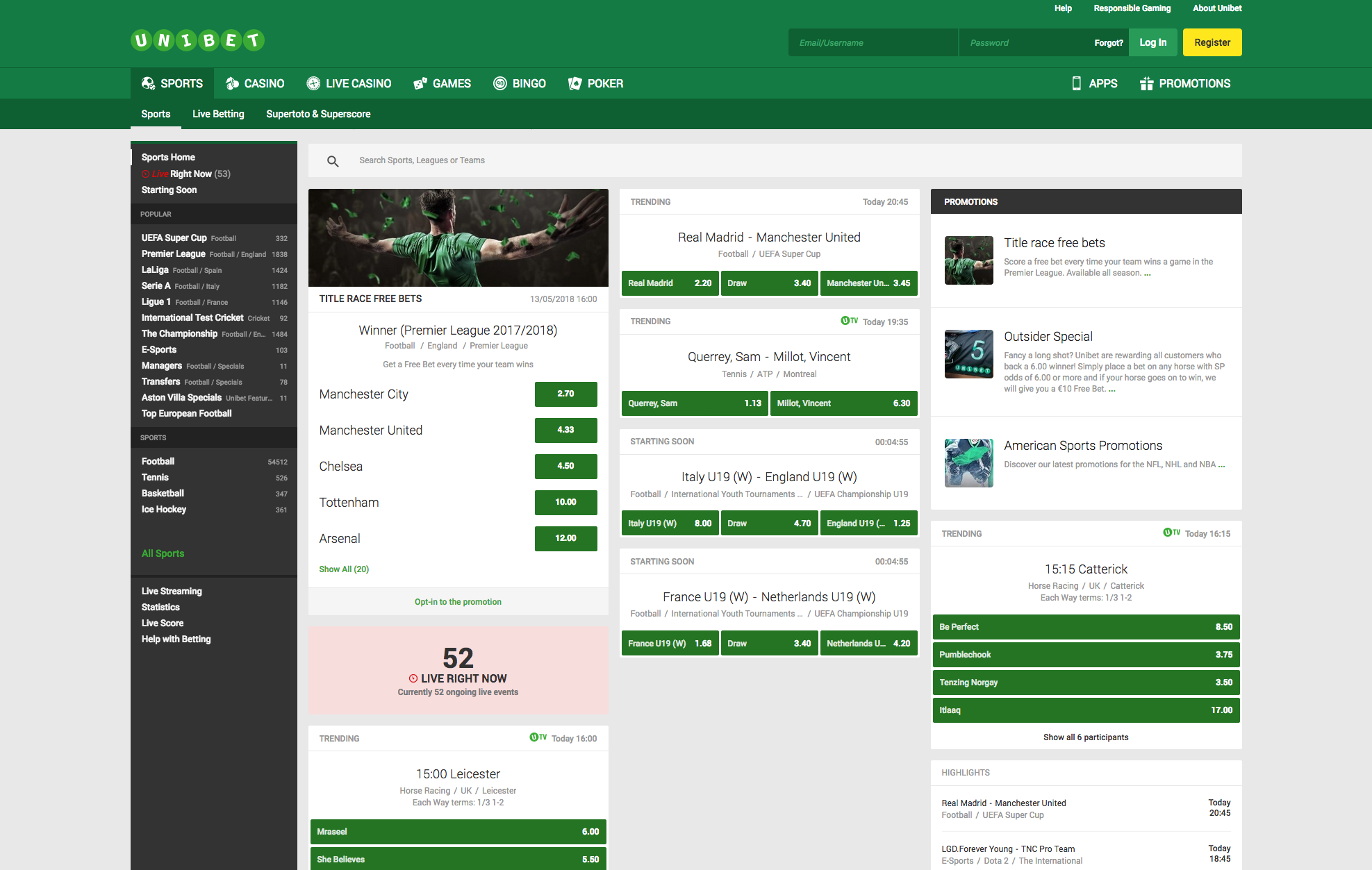Click the Games dice icon
The height and width of the screenshot is (870, 1372).
(420, 83)
